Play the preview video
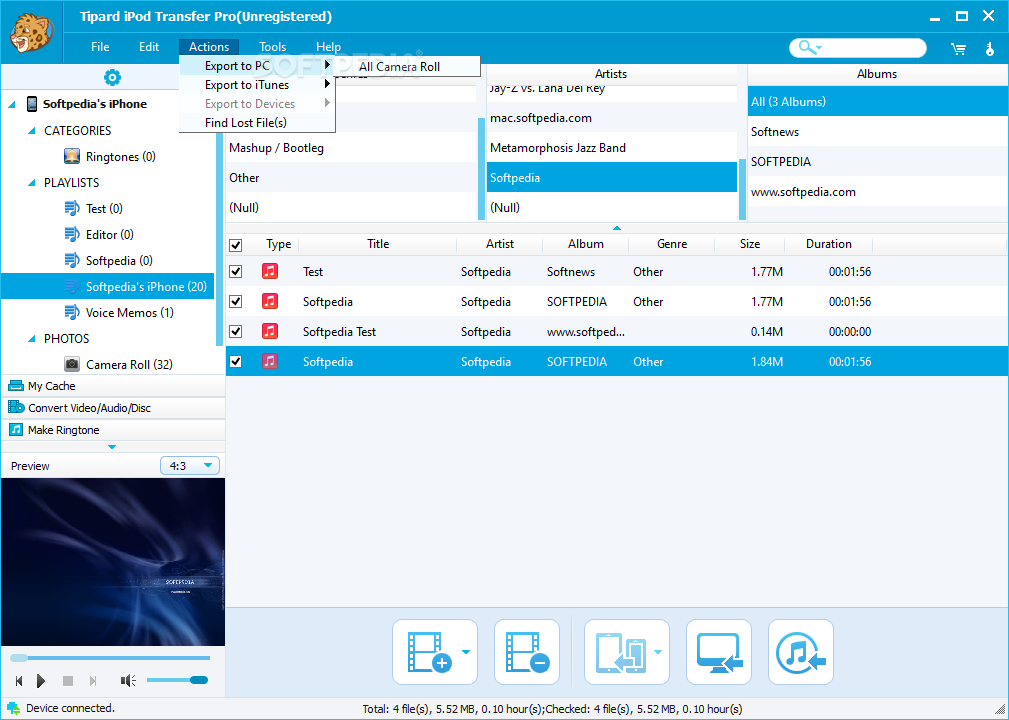Viewport: 1009px width, 720px height. (x=41, y=680)
